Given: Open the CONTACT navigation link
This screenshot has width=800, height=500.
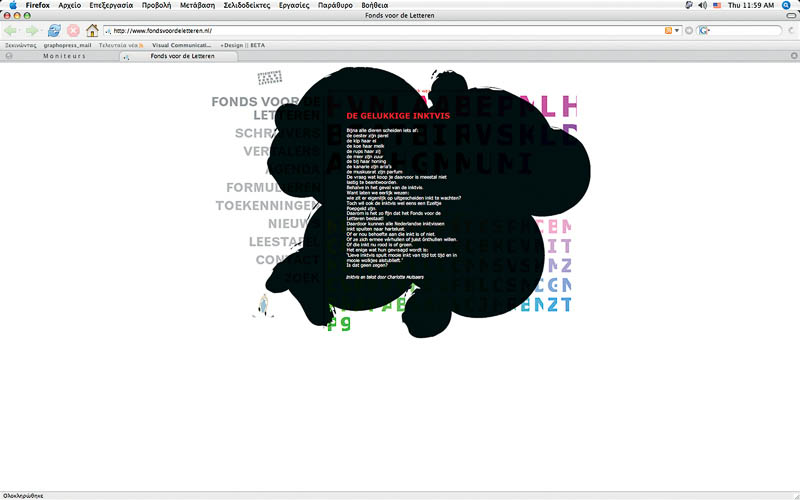Looking at the screenshot, I should point(288,260).
